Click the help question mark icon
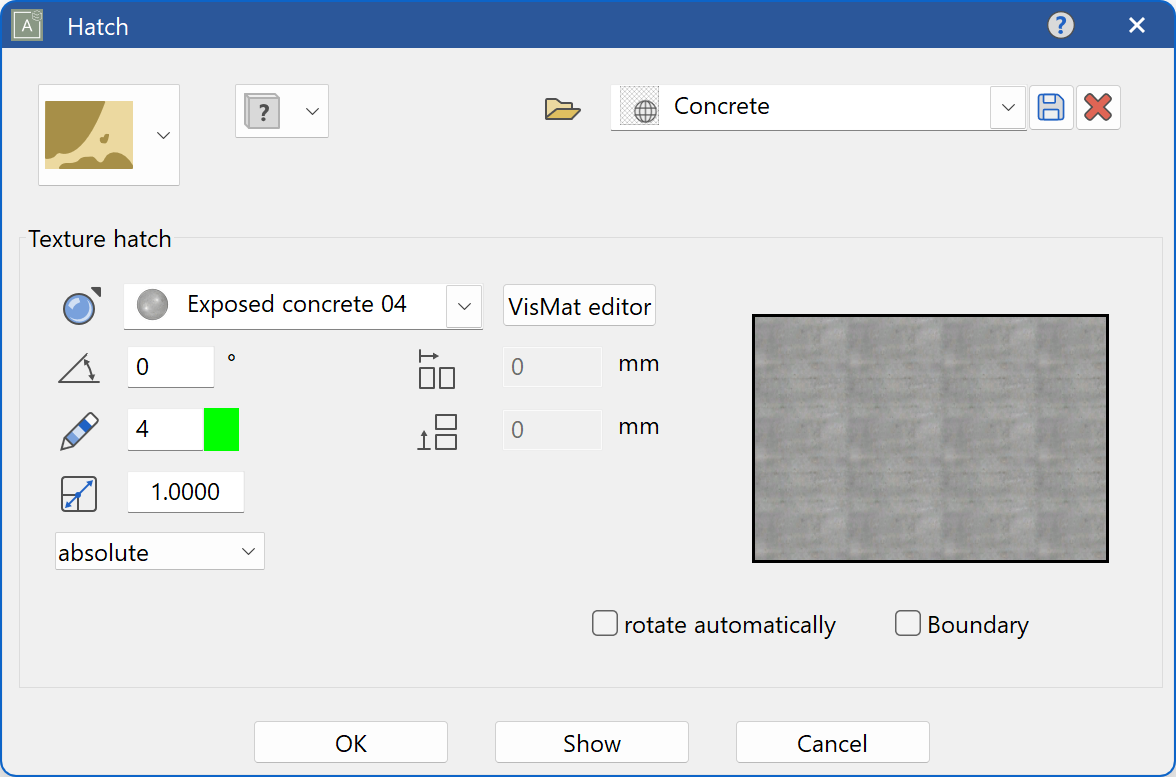This screenshot has height=777, width=1176. 1061,25
